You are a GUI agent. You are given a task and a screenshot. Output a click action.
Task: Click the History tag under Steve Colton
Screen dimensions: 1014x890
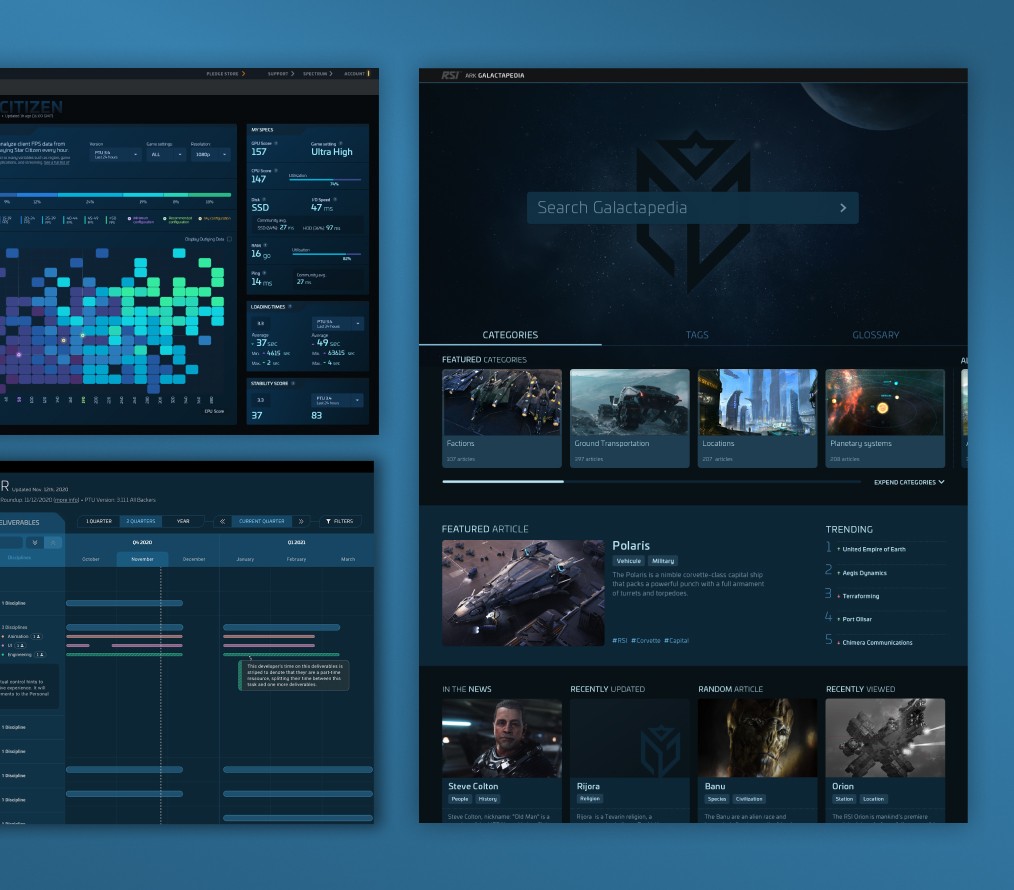[488, 799]
